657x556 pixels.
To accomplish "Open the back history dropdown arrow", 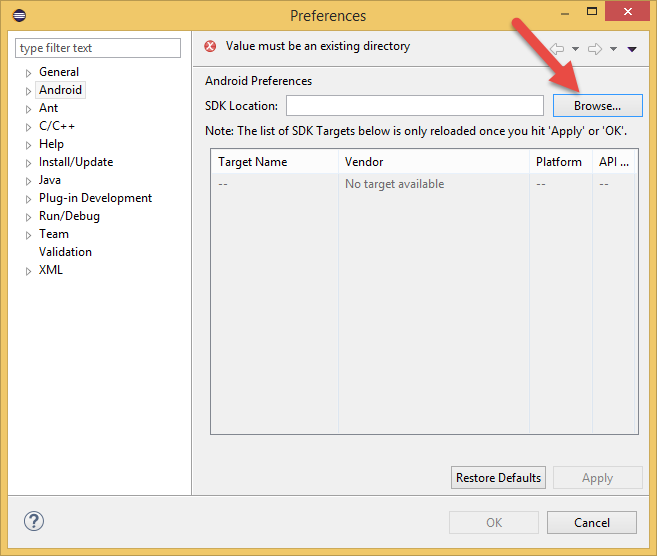I will click(x=575, y=48).
